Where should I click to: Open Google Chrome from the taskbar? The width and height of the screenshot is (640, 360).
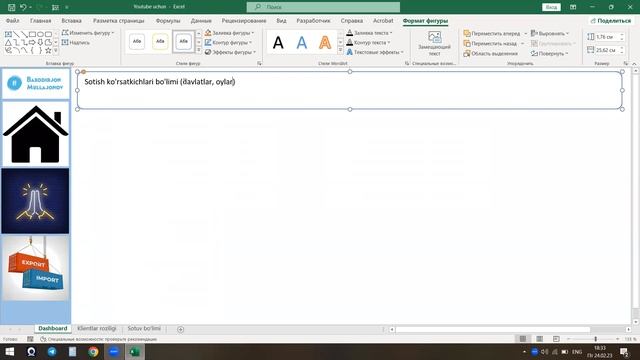[x=93, y=351]
